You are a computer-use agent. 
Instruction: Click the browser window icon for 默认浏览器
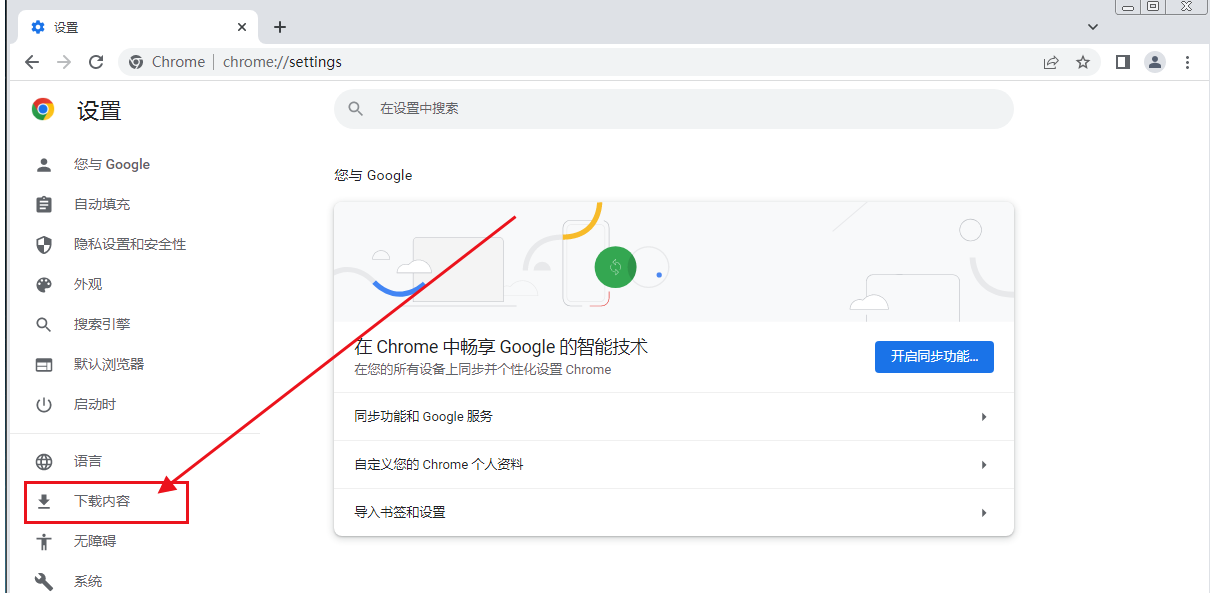[x=43, y=364]
